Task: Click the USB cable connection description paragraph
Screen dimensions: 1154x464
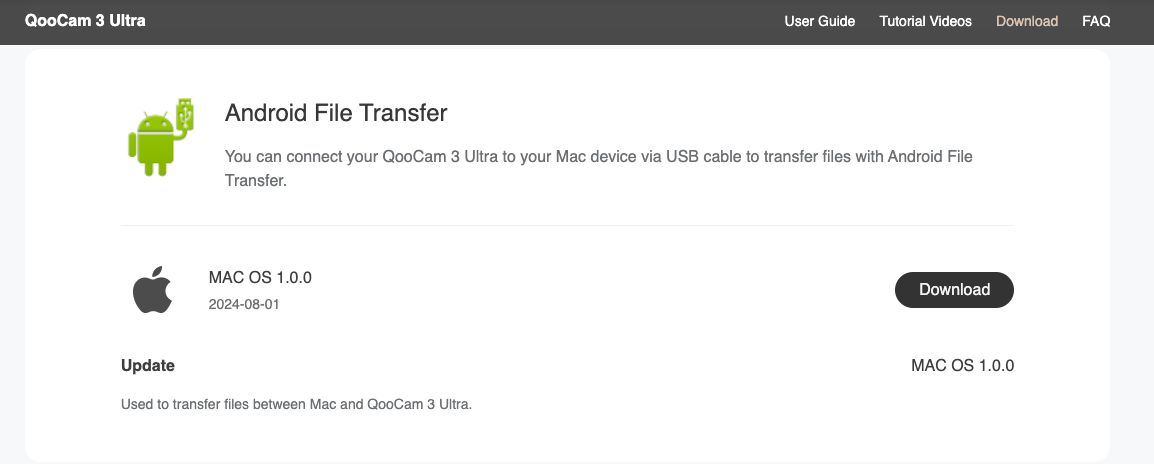Action: click(598, 157)
